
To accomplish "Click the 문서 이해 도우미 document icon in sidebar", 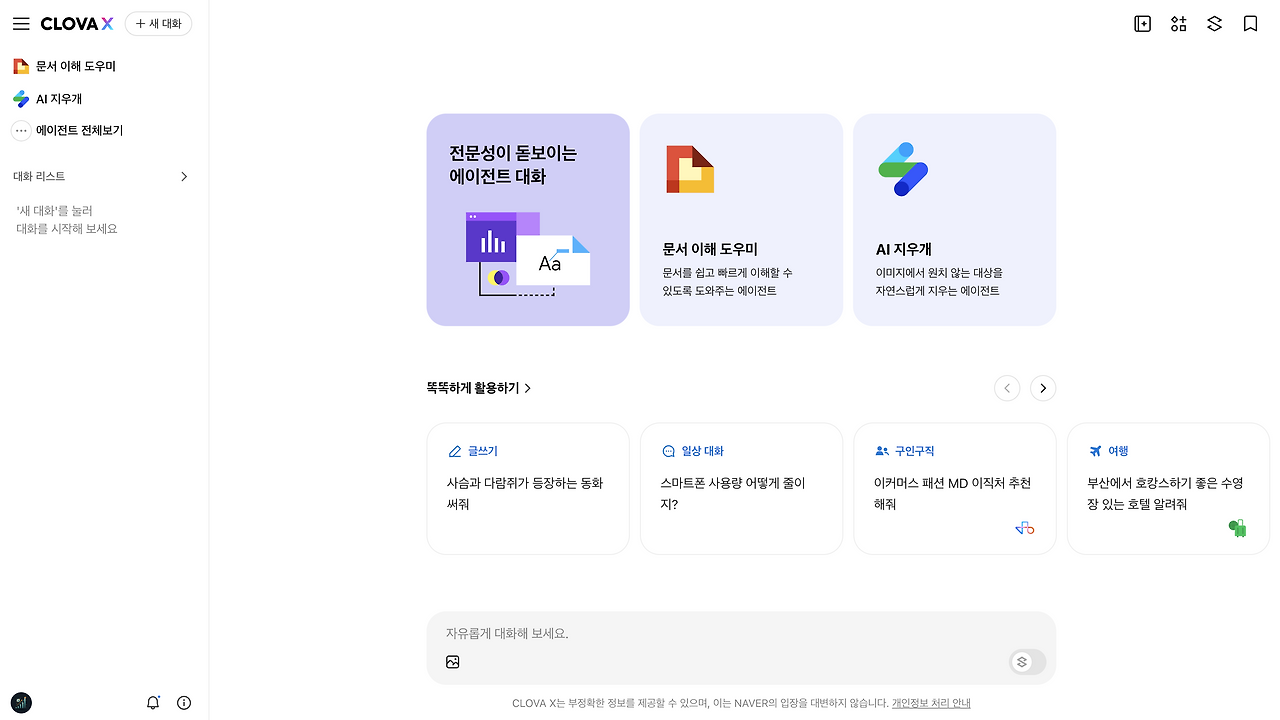I will point(20,65).
